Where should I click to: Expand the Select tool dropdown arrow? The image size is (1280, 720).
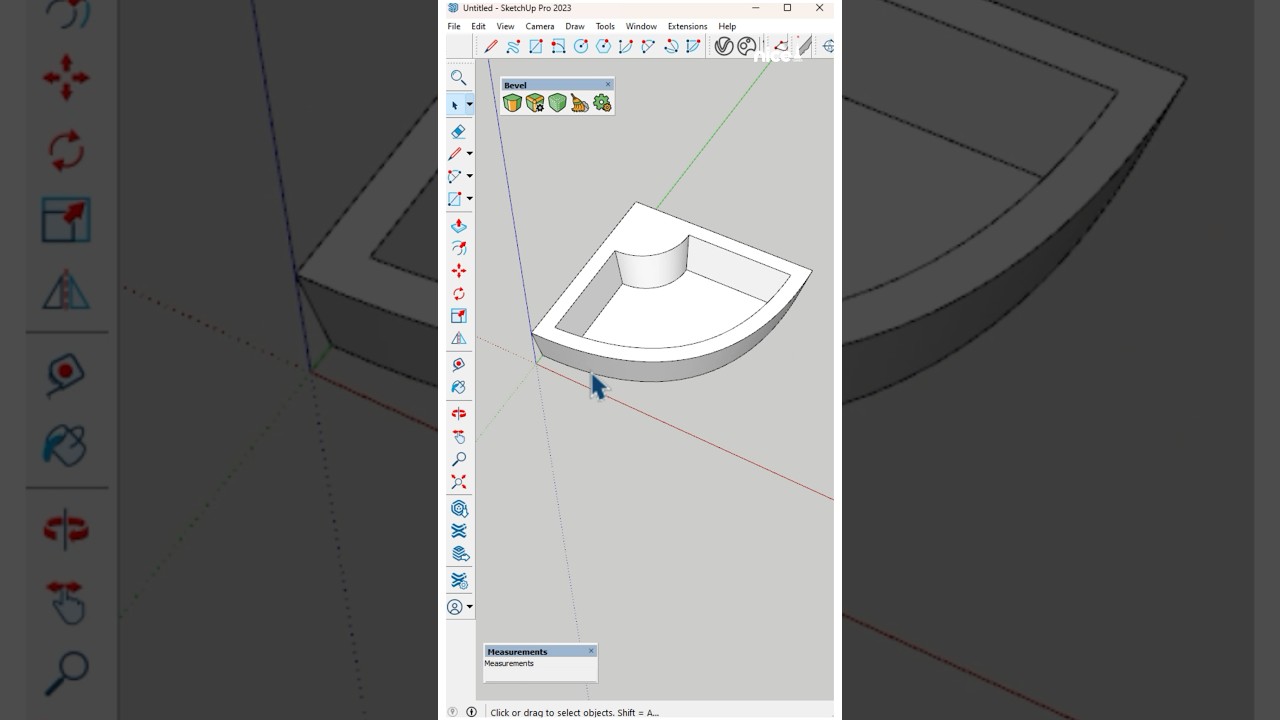[x=469, y=105]
